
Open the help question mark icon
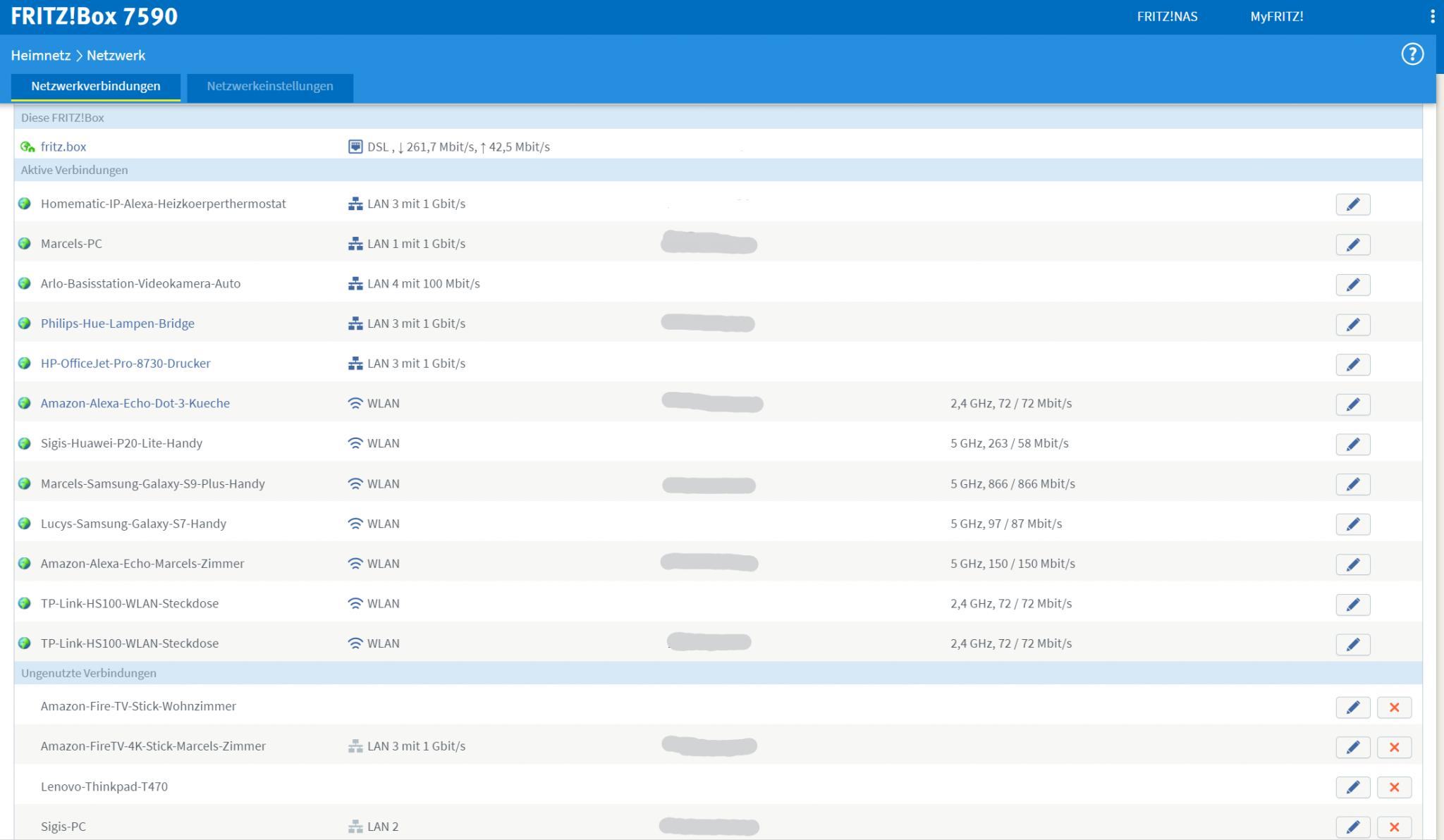(x=1412, y=54)
